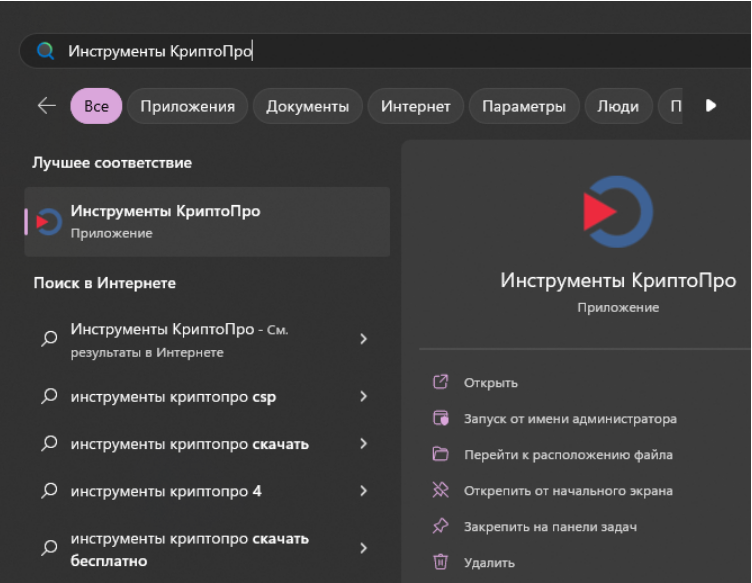
Task: Click the pin icon for панели задач
Action: 441,526
